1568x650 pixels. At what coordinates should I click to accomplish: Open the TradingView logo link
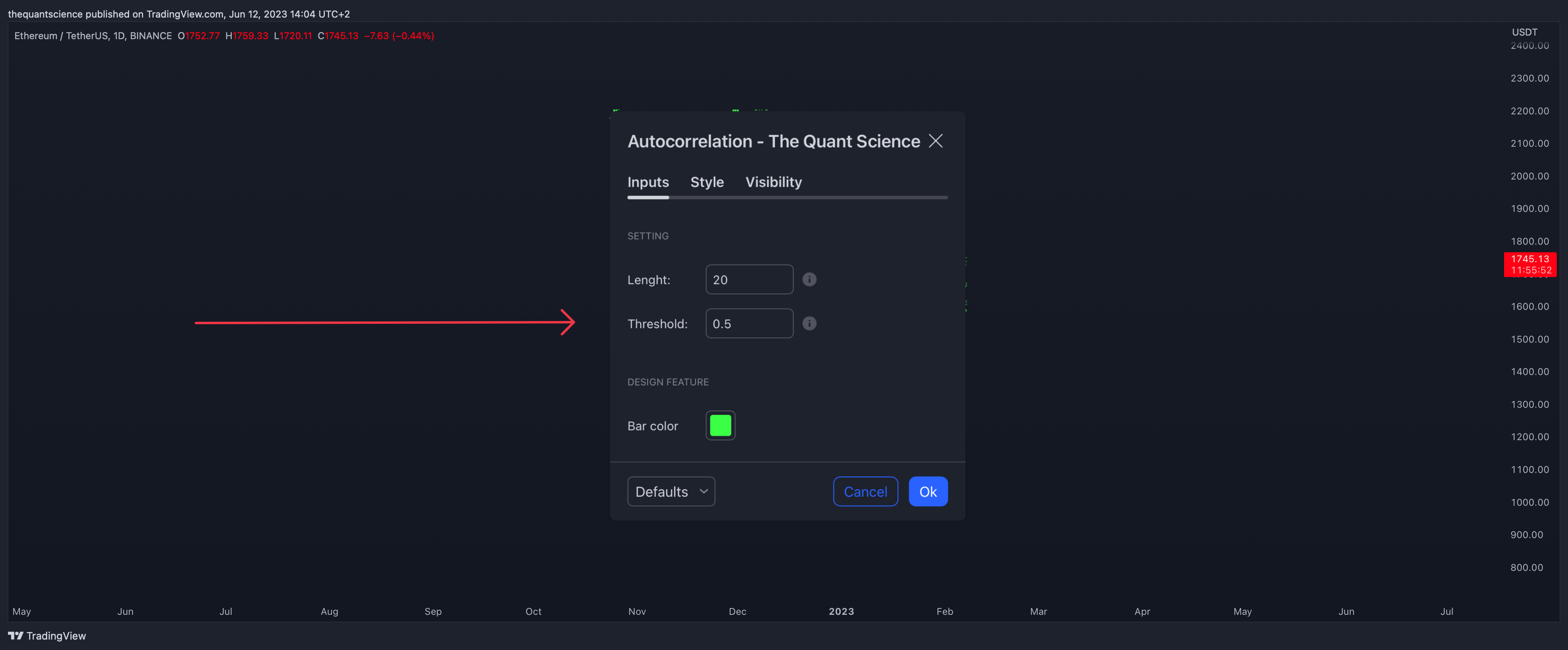47,636
